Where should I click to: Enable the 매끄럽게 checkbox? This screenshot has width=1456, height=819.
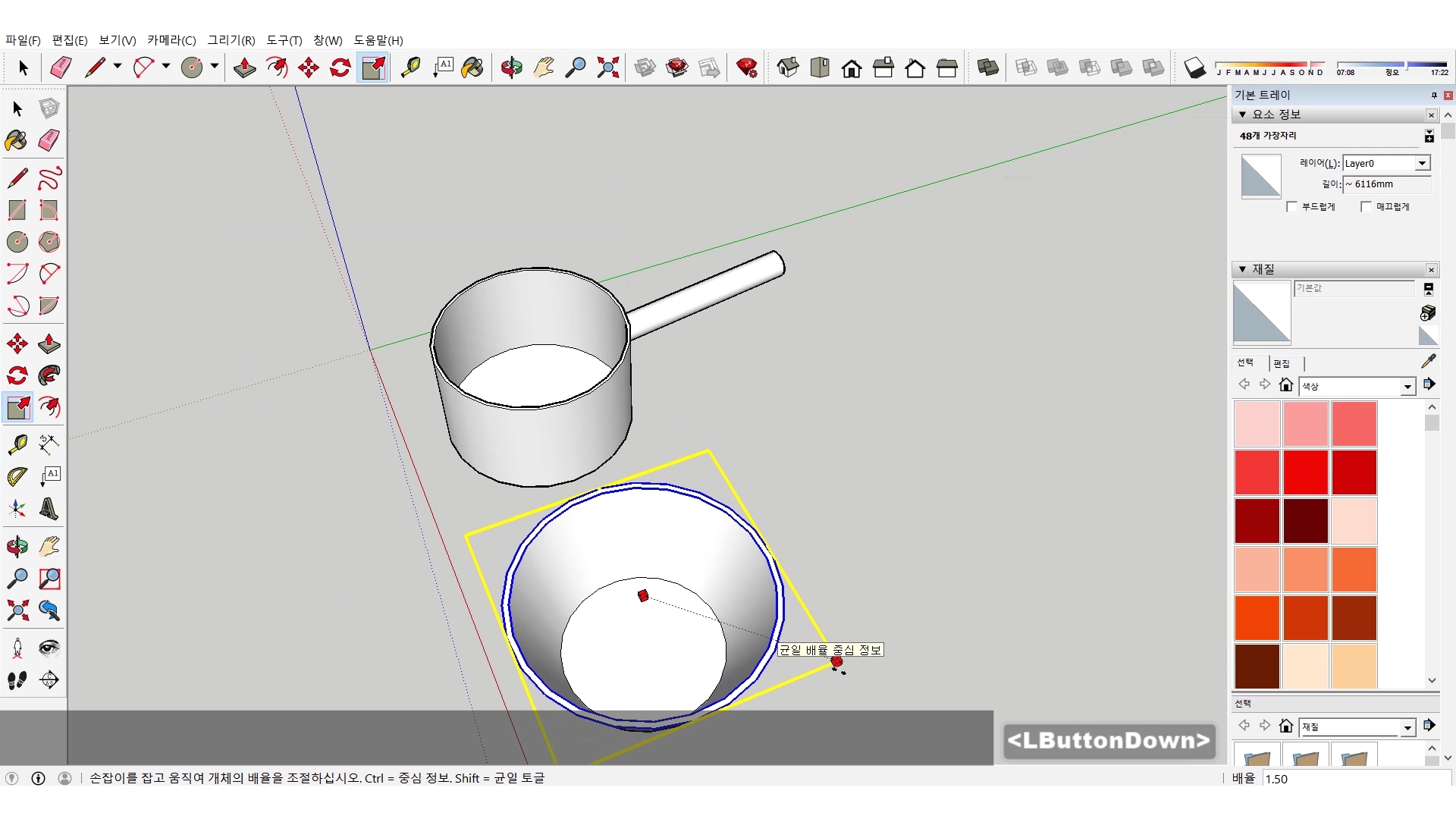pyautogui.click(x=1367, y=207)
